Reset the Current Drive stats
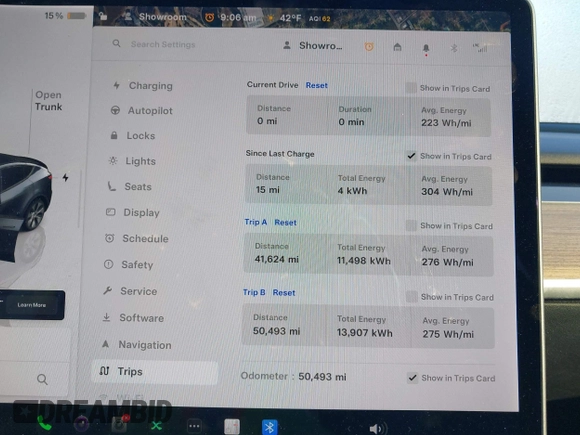The height and width of the screenshot is (435, 580). tap(317, 85)
